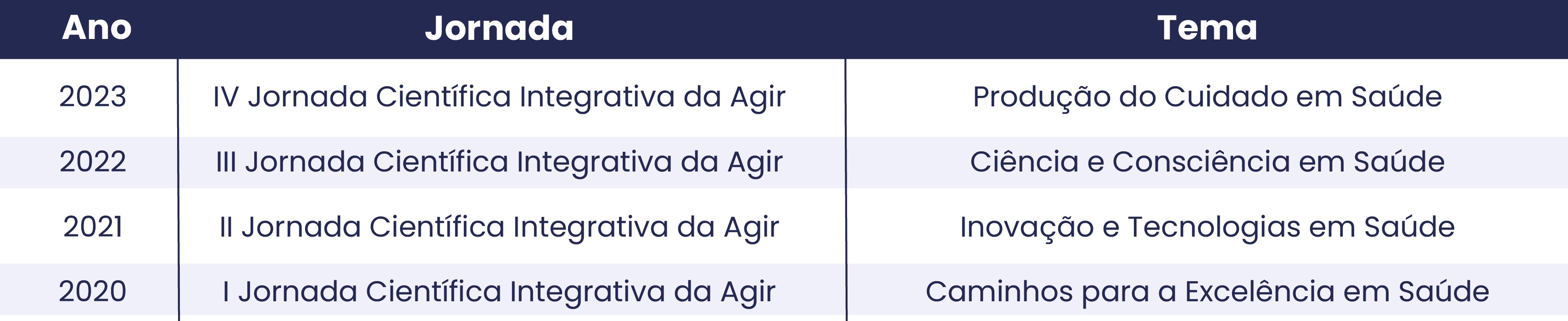This screenshot has height=321, width=1568.
Task: Select Caminhos para a Excelência em Saúde
Action: click(1207, 293)
